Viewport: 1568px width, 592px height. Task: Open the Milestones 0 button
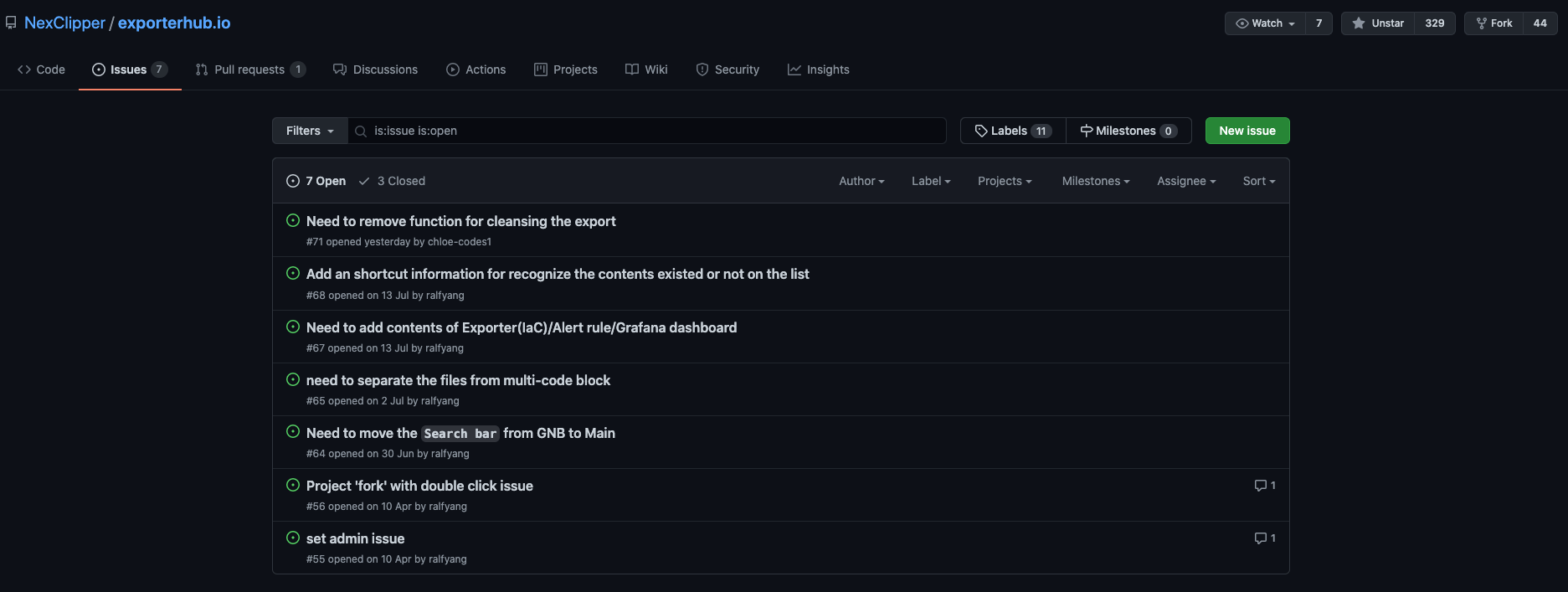(1128, 131)
